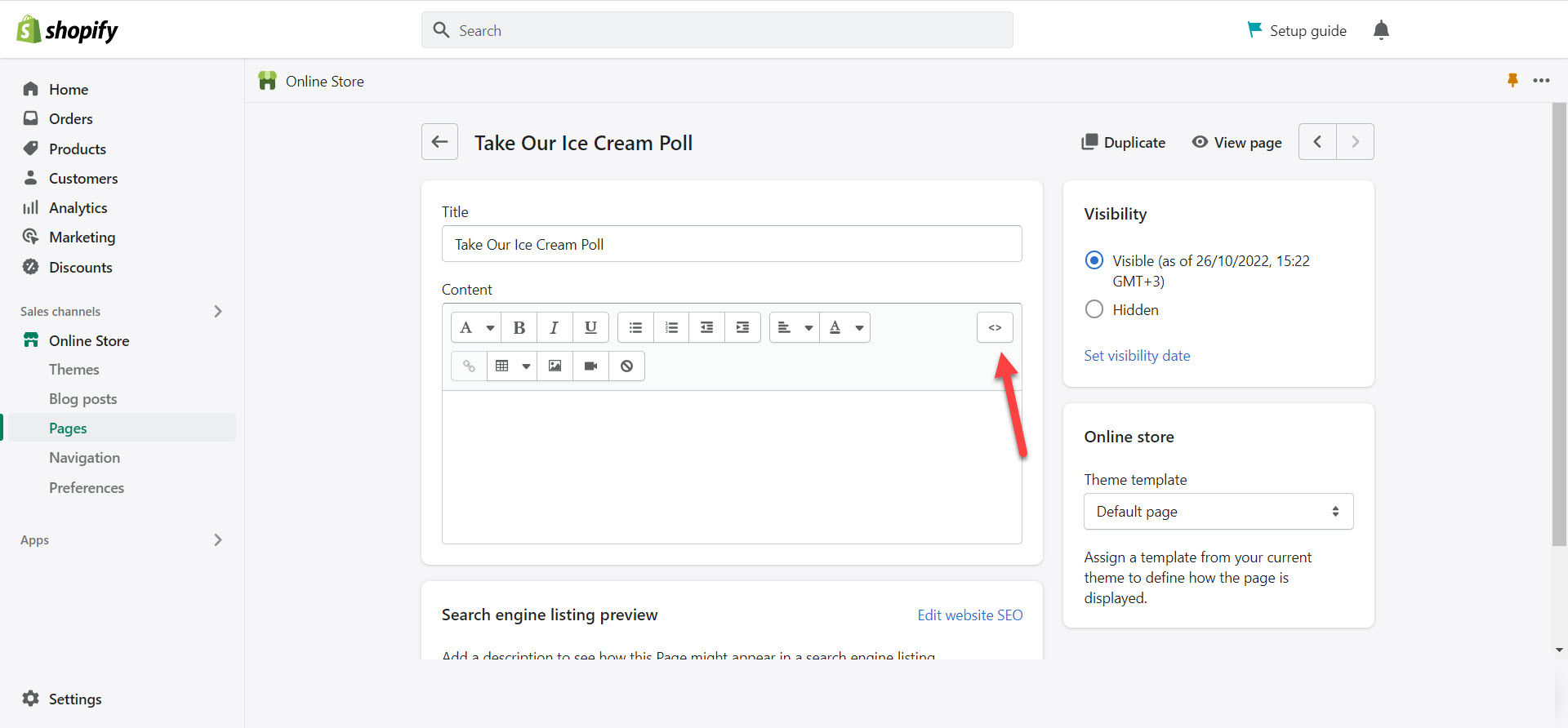Toggle bold text formatting
This screenshot has height=728, width=1568.
tap(519, 327)
